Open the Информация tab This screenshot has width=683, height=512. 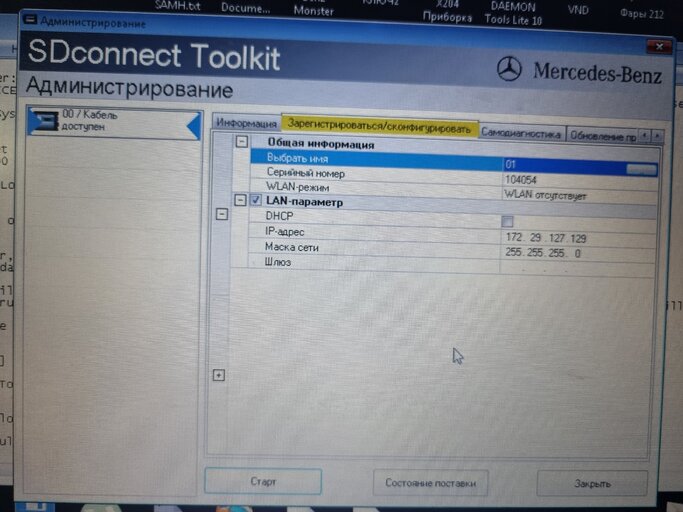point(246,123)
